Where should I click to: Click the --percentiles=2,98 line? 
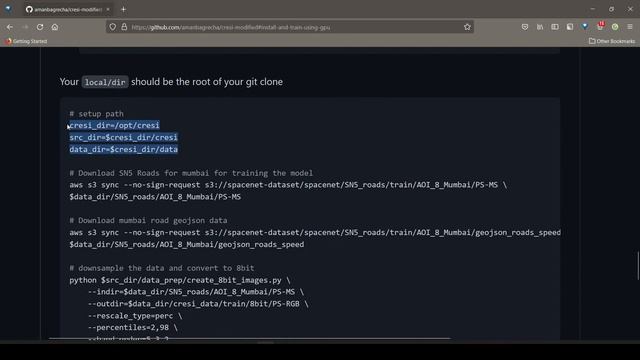133,327
